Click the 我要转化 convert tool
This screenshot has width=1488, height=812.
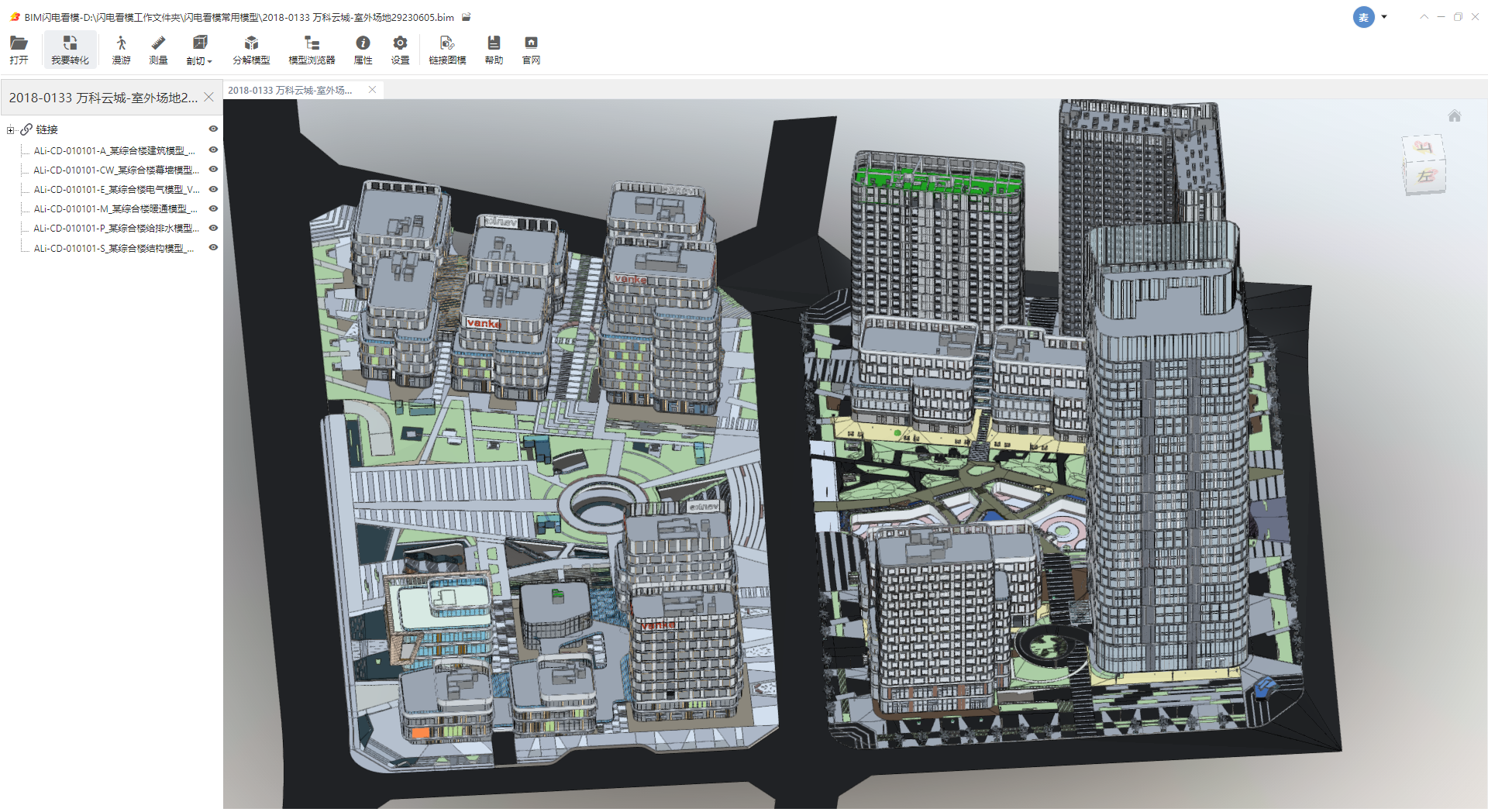coord(70,50)
